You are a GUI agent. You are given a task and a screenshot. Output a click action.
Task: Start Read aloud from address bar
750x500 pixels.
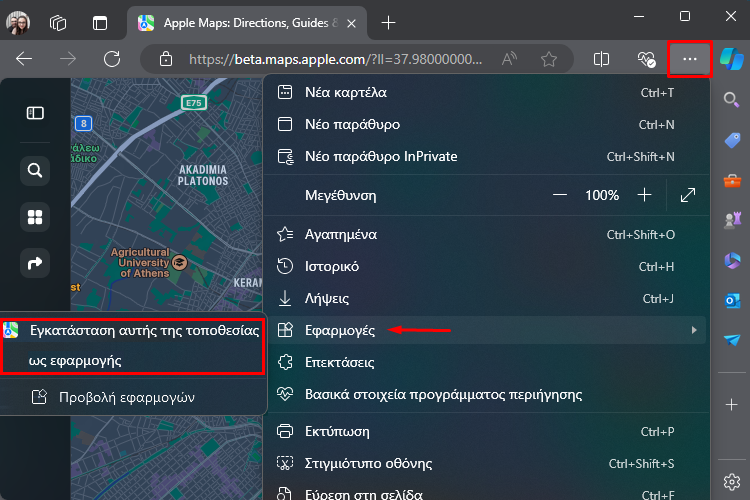pyautogui.click(x=509, y=59)
